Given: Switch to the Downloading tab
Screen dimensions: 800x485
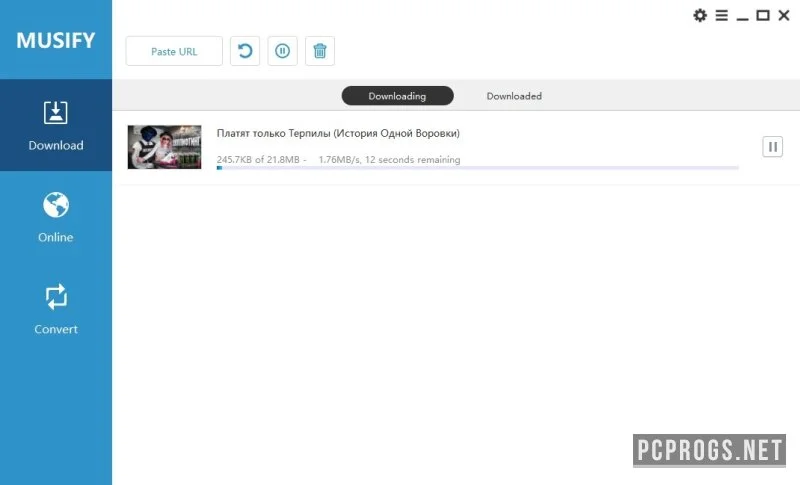Looking at the screenshot, I should 397,96.
